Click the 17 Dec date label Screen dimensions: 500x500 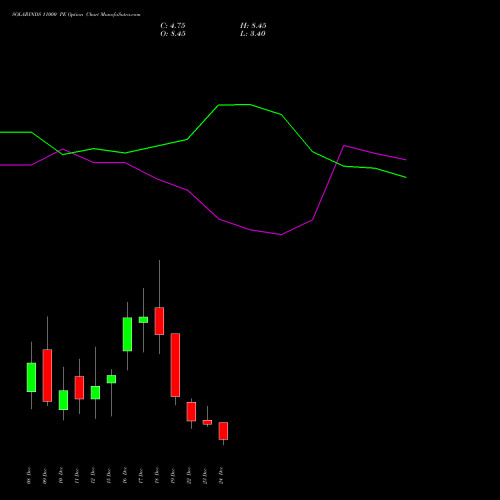point(141,476)
